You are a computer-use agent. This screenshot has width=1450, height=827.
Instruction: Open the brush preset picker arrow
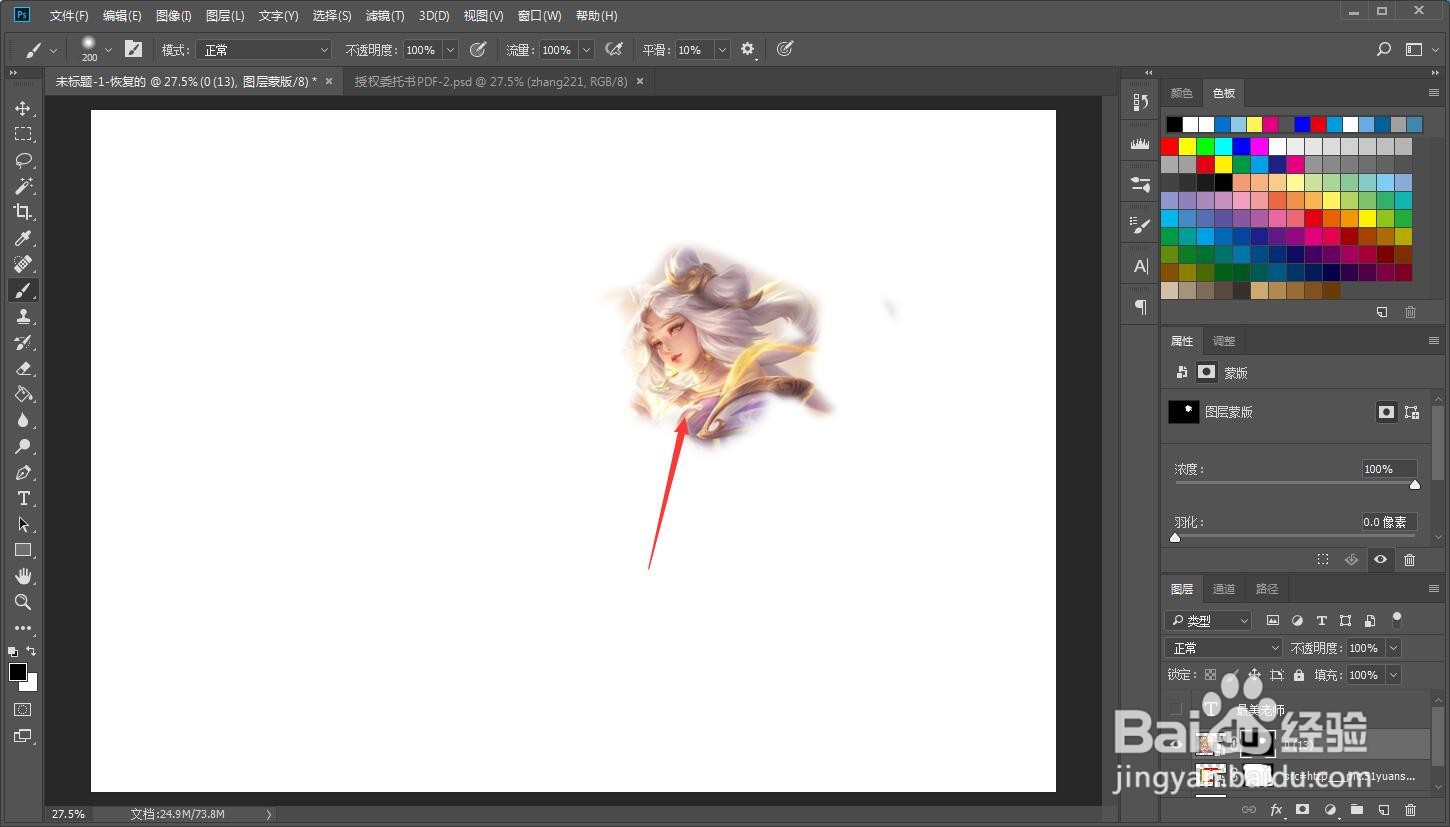(x=108, y=50)
